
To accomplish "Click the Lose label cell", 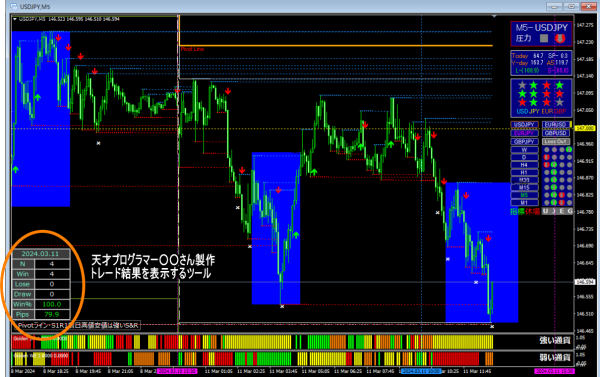I will tap(23, 284).
